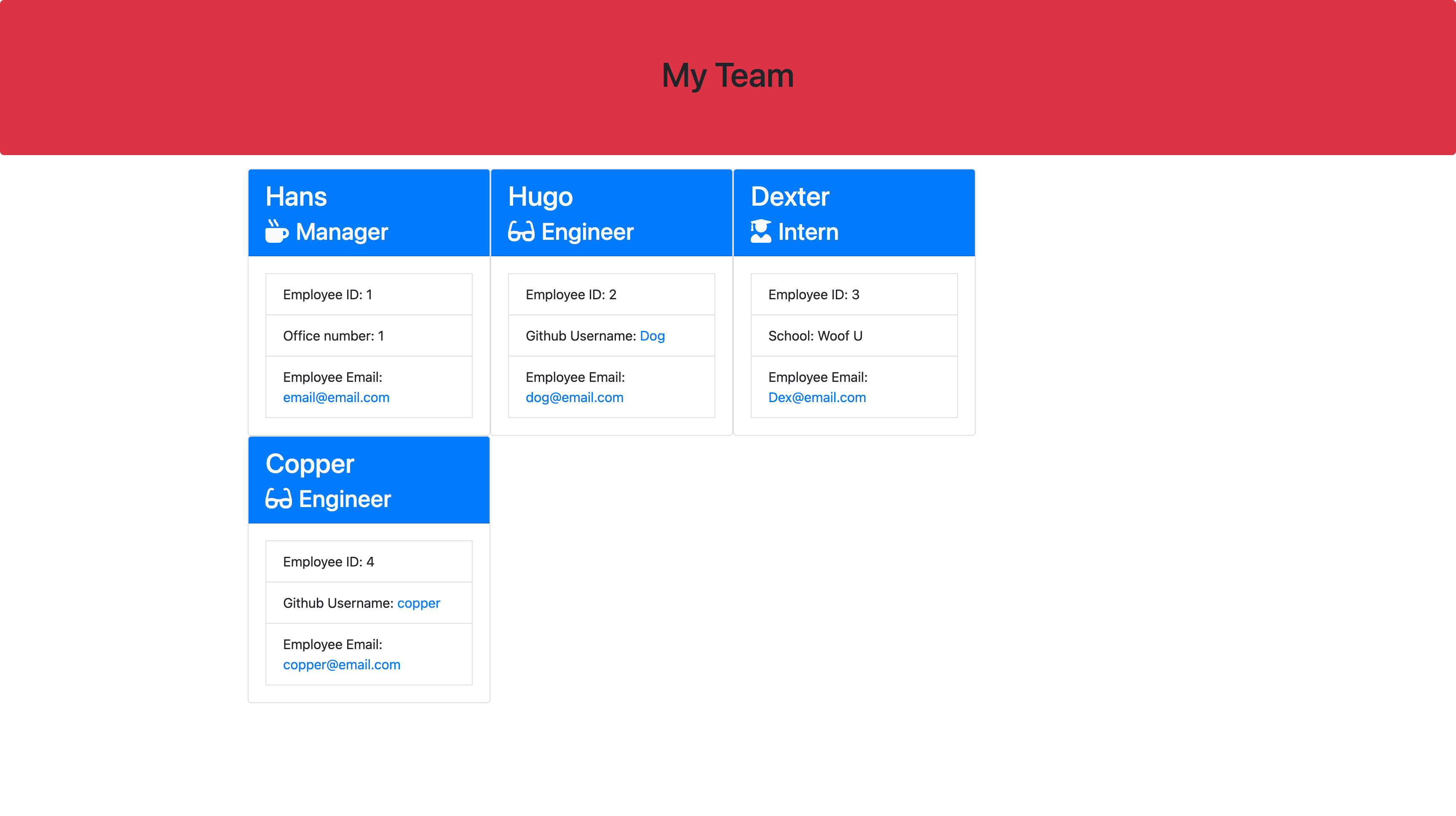Select the Engineer icon beside Copper's role
Viewport: 1456px width, 816px height.
click(x=278, y=499)
